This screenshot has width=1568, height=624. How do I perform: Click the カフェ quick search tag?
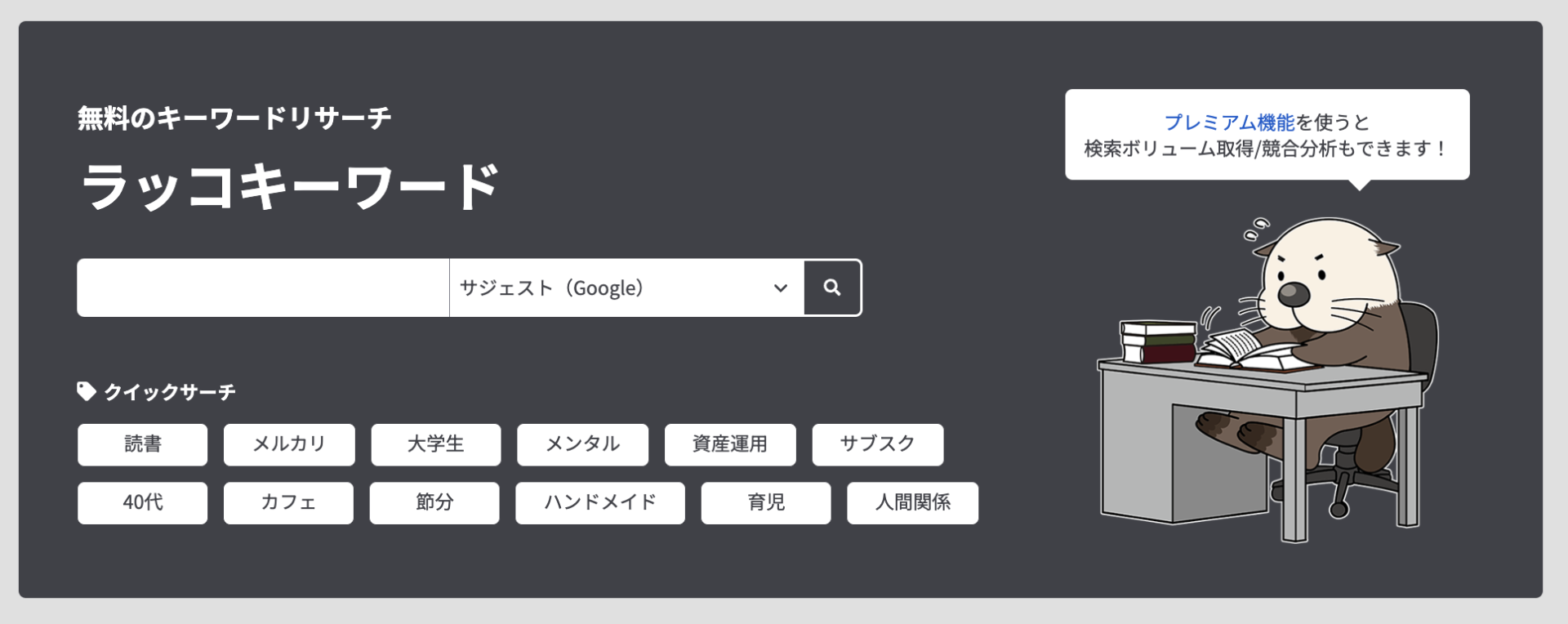pyautogui.click(x=288, y=502)
